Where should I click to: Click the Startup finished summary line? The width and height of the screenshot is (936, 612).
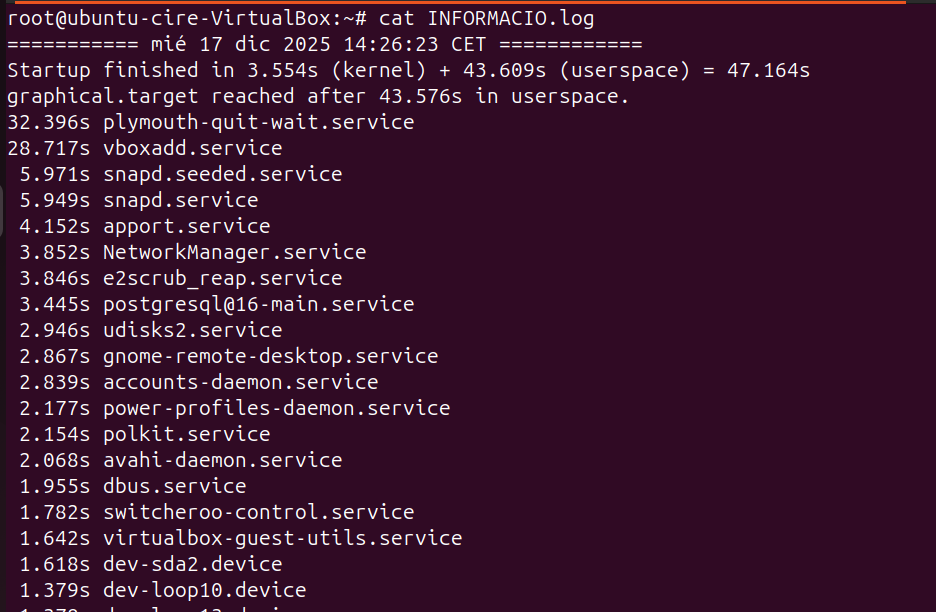(408, 70)
